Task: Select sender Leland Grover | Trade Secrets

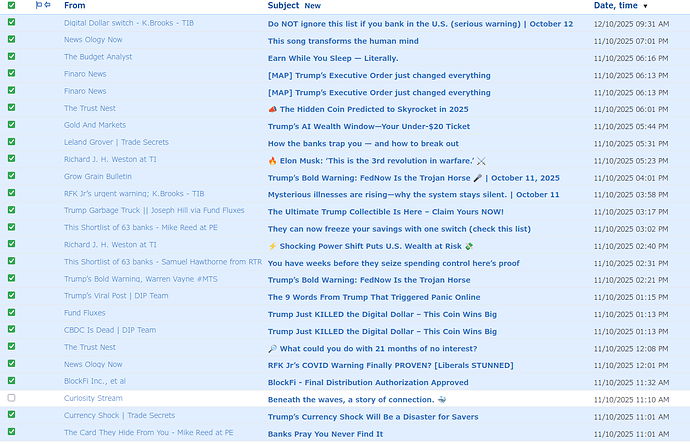Action: coord(116,143)
